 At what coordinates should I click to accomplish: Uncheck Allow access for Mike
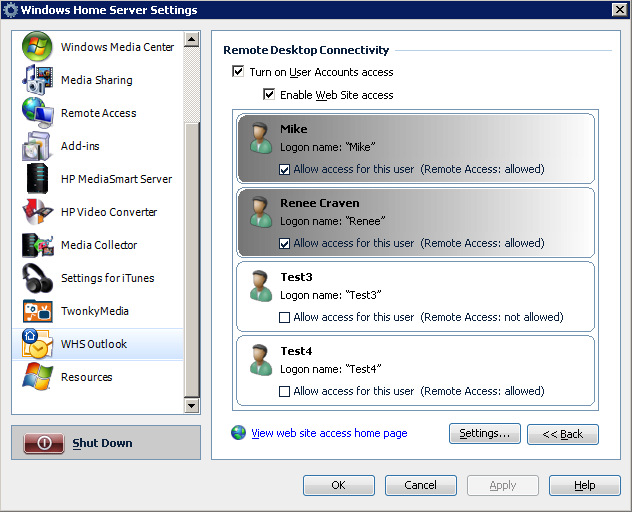click(284, 169)
